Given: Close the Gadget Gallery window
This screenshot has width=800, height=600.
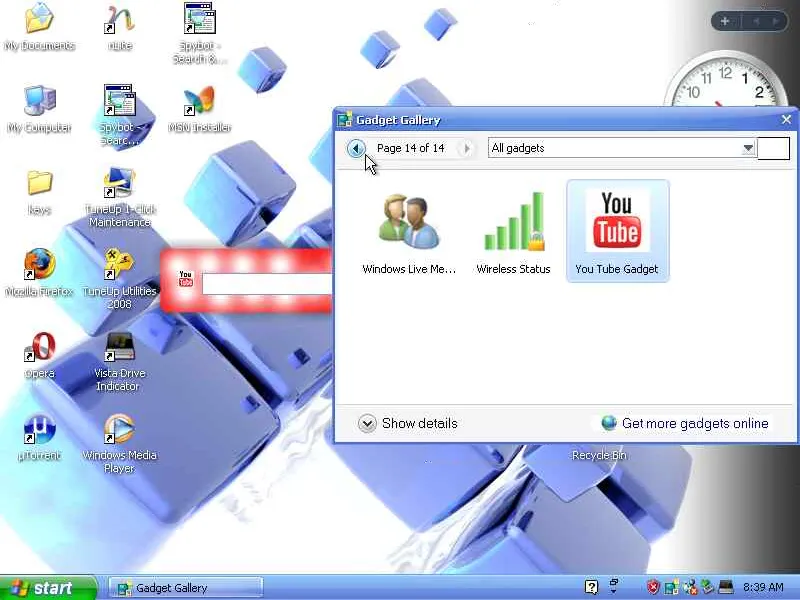Looking at the screenshot, I should coord(786,119).
